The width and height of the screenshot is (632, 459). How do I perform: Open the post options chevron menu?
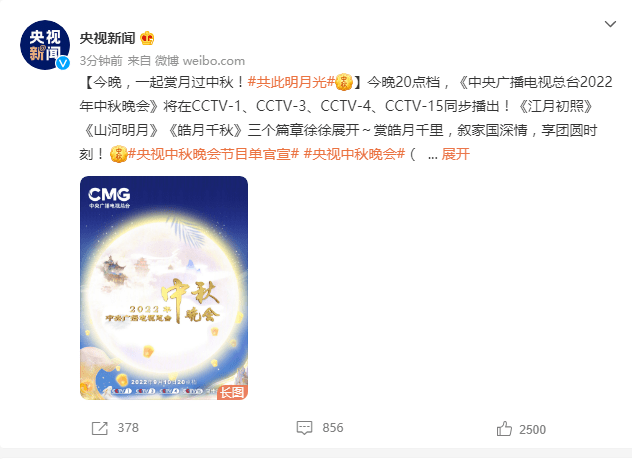pos(610,24)
